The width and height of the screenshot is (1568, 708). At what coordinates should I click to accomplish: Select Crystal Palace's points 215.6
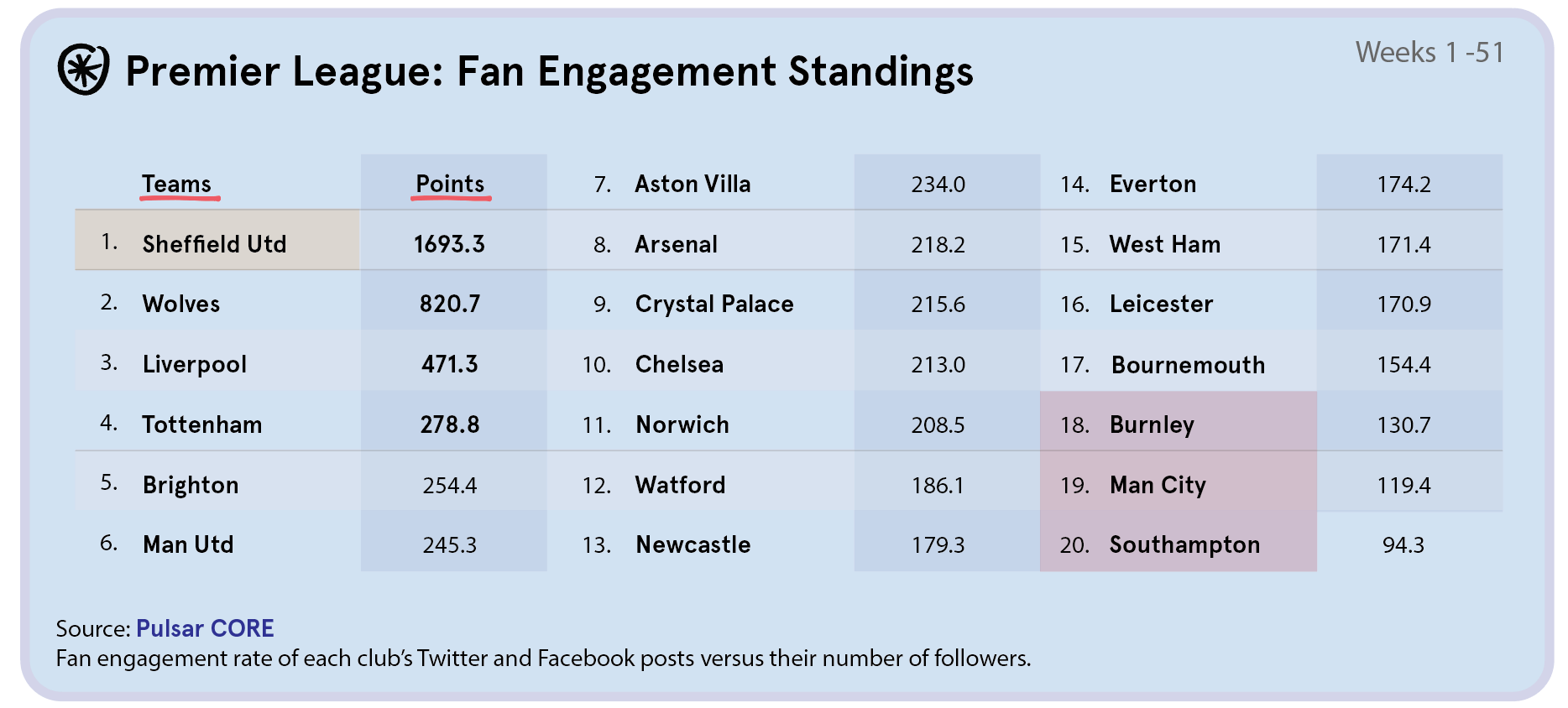point(938,304)
